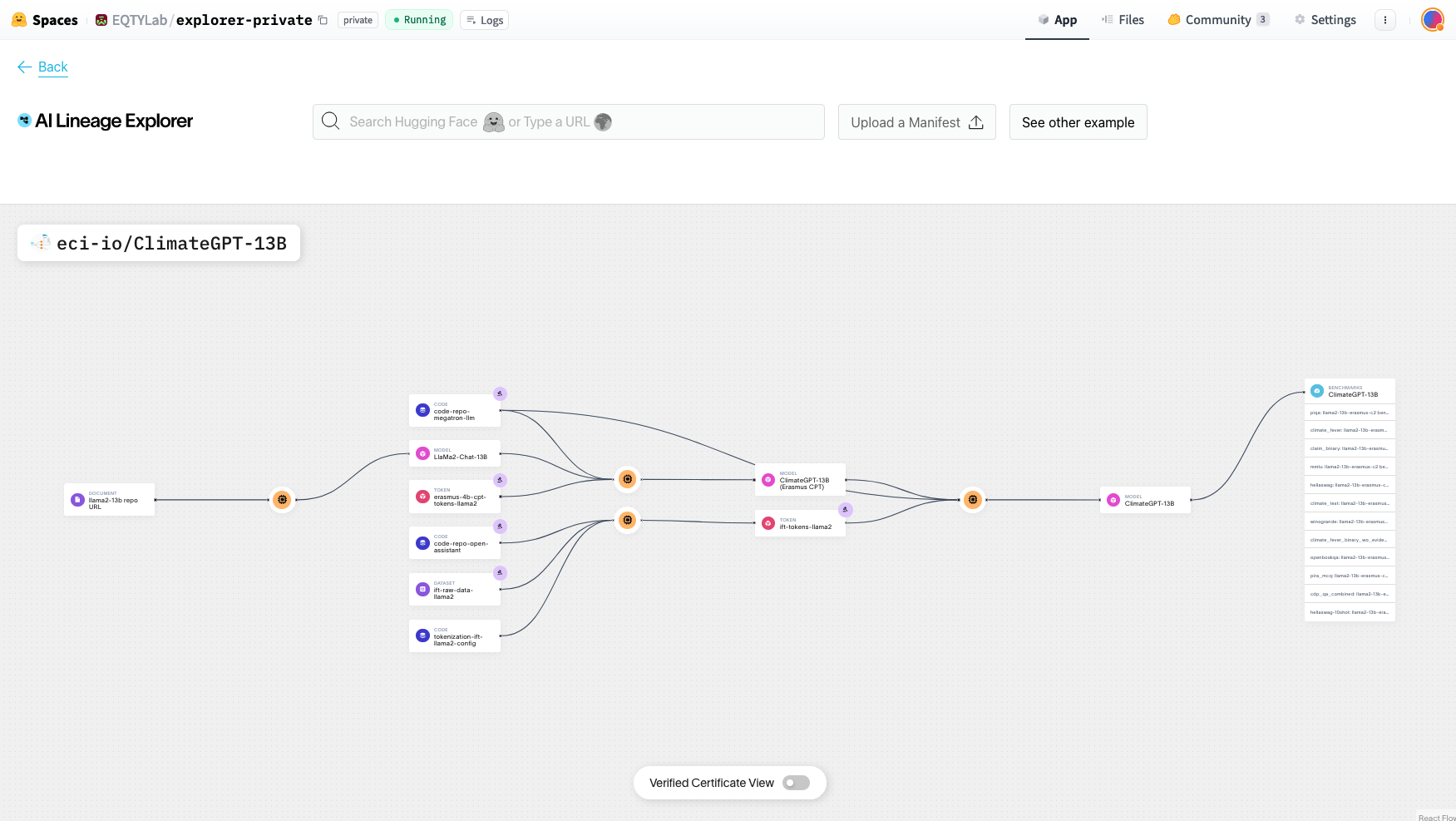
Task: Click the license badge above ift-tokens-llama2
Action: (x=846, y=510)
